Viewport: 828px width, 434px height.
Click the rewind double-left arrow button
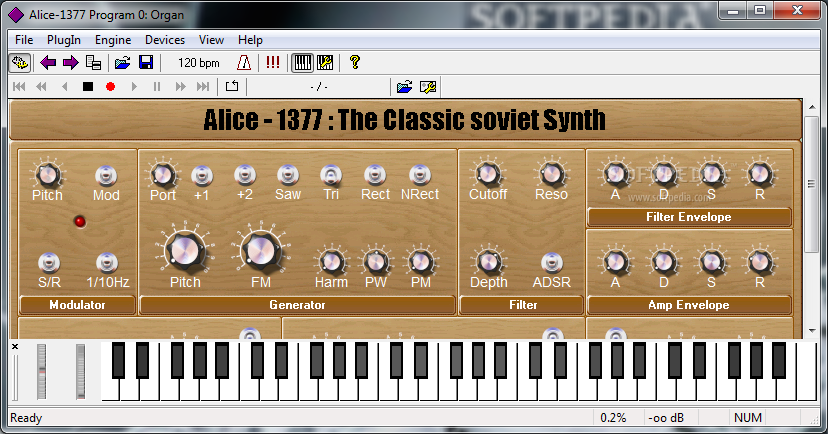point(41,87)
